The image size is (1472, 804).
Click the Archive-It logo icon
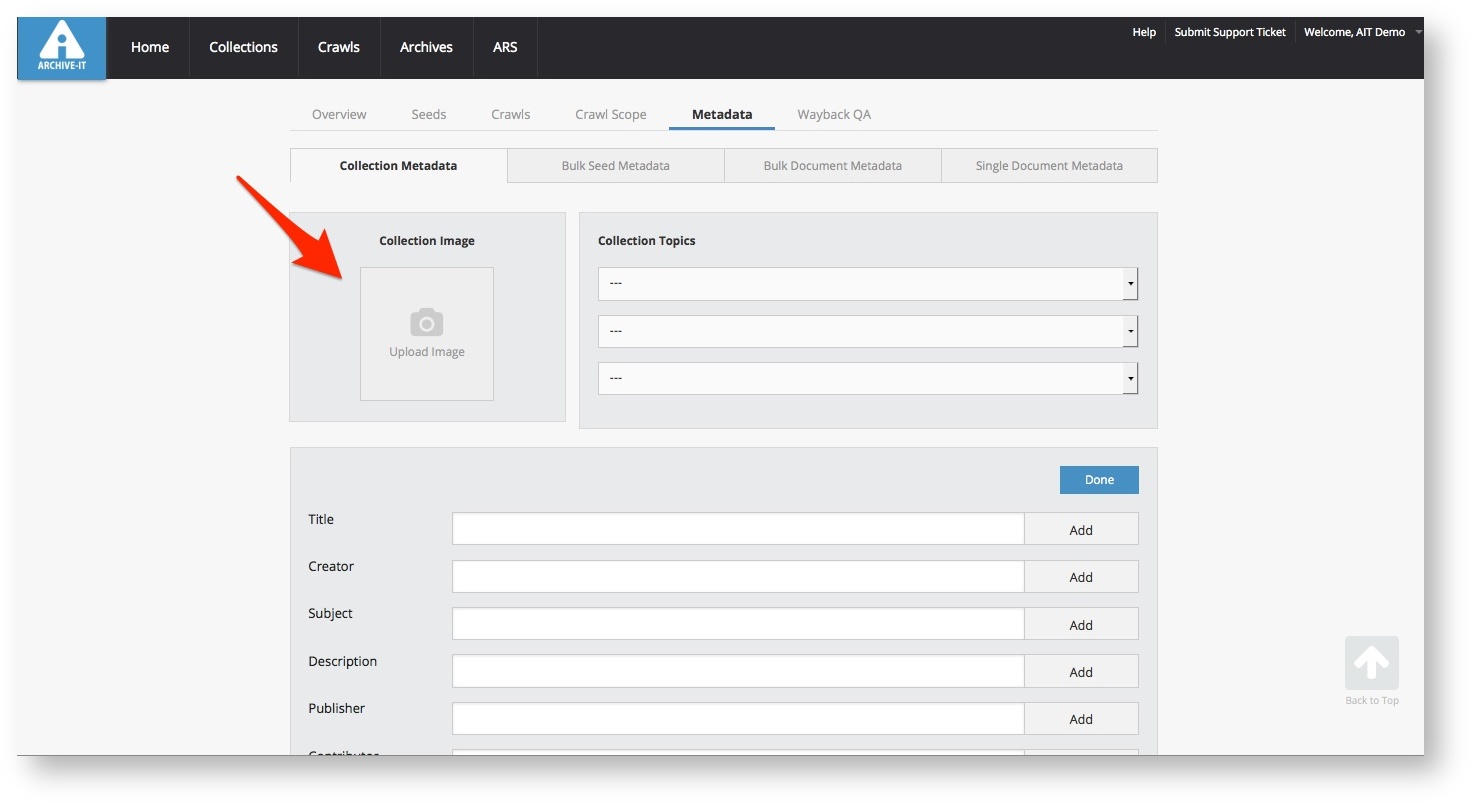(x=62, y=48)
